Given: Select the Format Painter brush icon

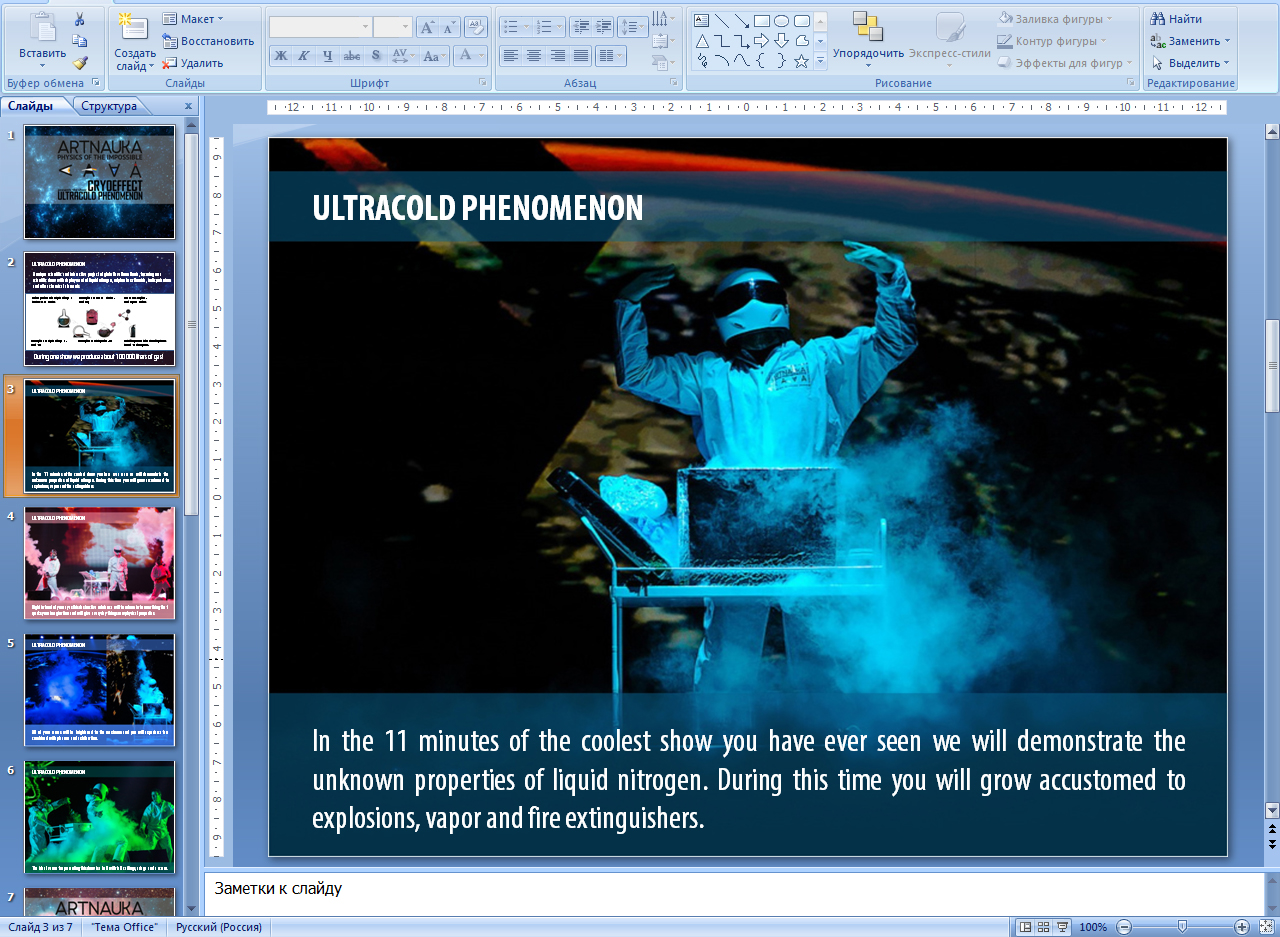Looking at the screenshot, I should coord(80,63).
